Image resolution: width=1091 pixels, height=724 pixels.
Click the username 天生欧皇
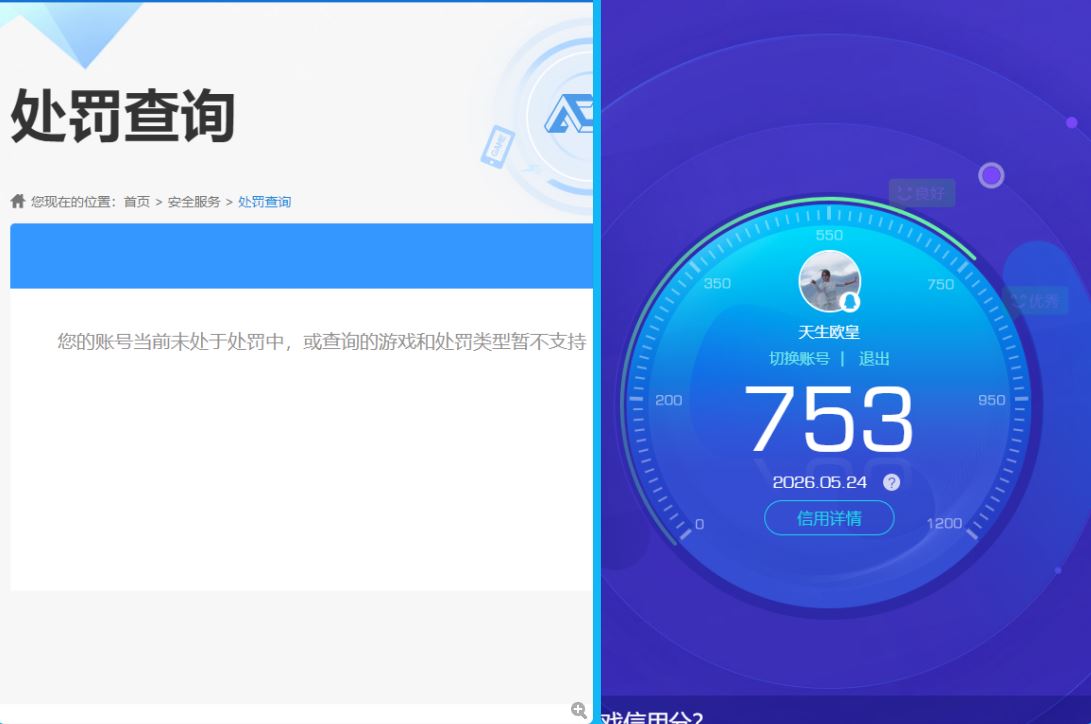(x=829, y=332)
